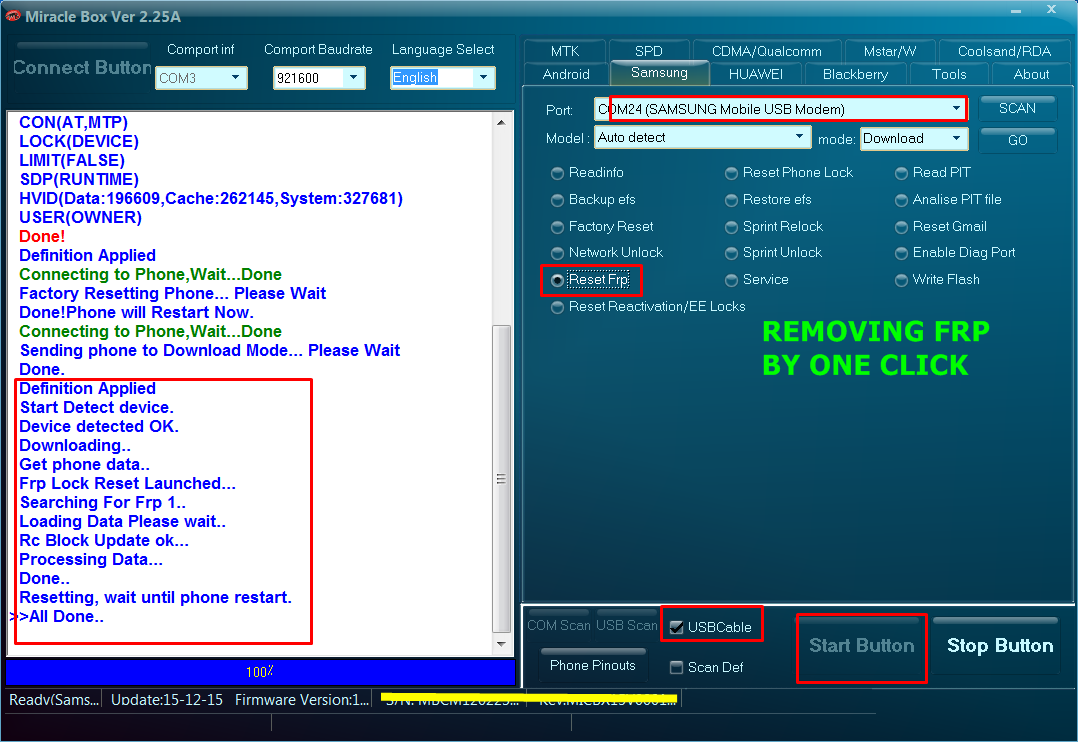Click the log scrollbar up arrow

click(501, 122)
